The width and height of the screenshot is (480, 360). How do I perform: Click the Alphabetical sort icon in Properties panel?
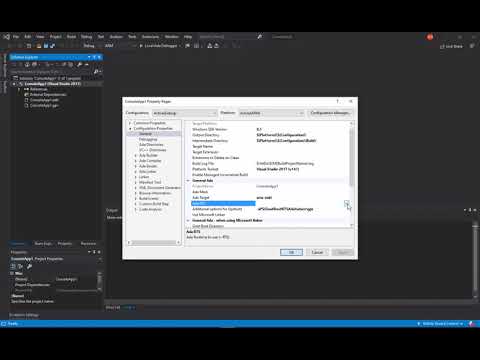20,266
